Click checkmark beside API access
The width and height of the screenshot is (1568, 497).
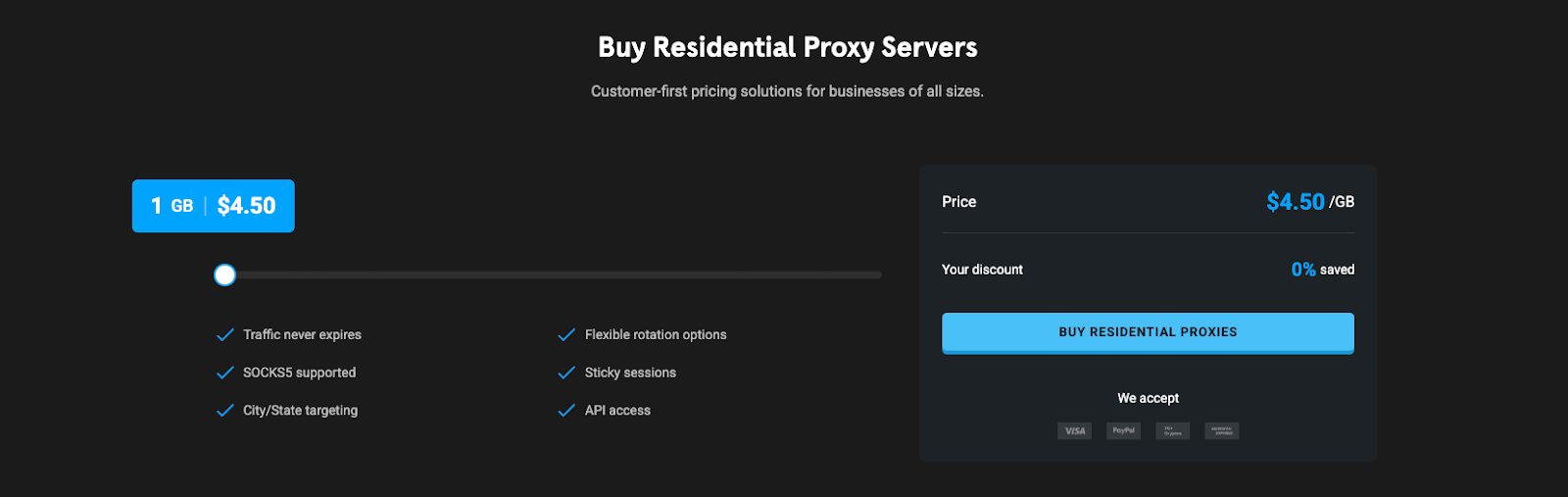click(x=566, y=411)
